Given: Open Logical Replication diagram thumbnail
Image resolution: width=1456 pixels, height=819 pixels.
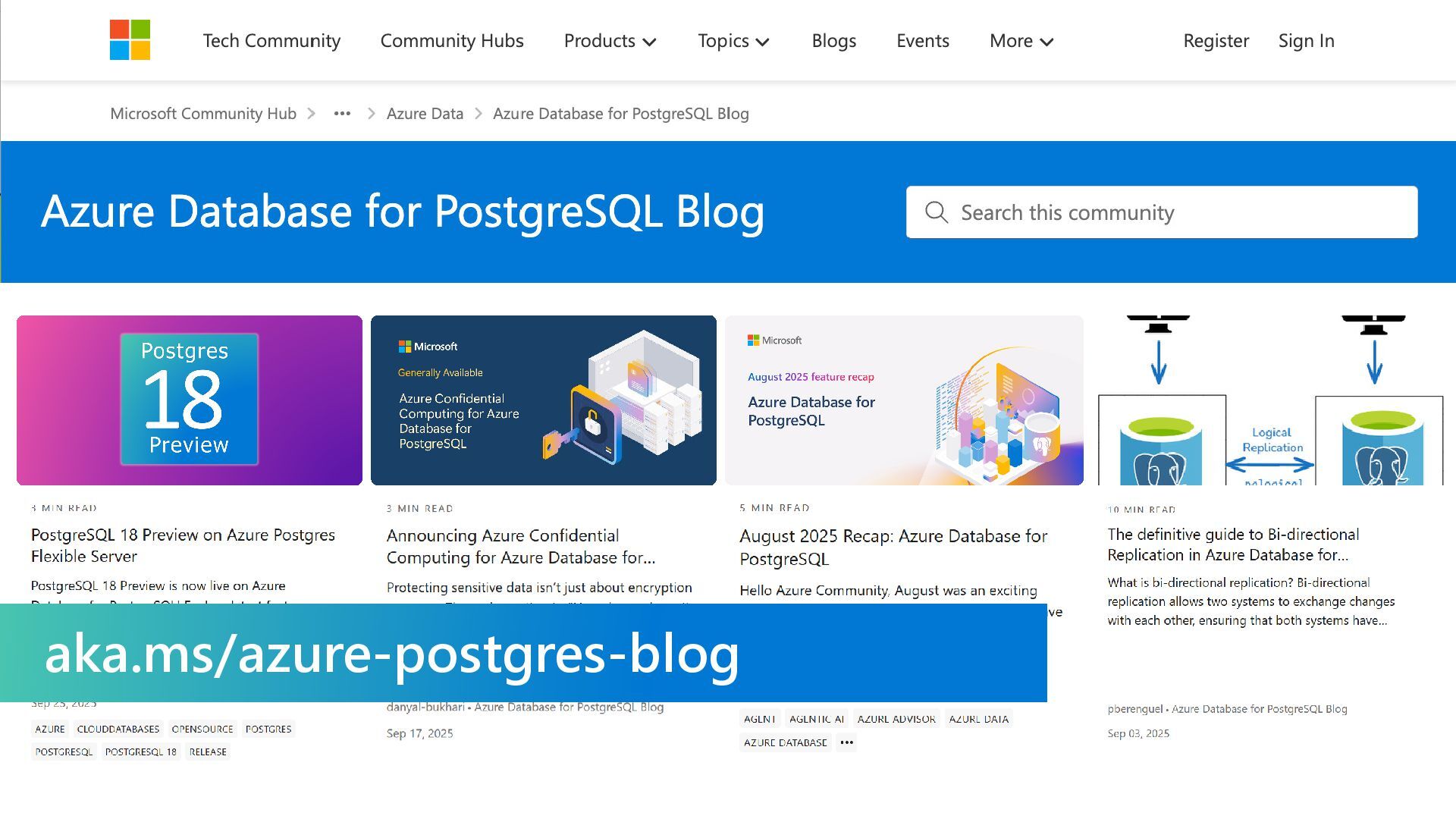Looking at the screenshot, I should point(1271,400).
